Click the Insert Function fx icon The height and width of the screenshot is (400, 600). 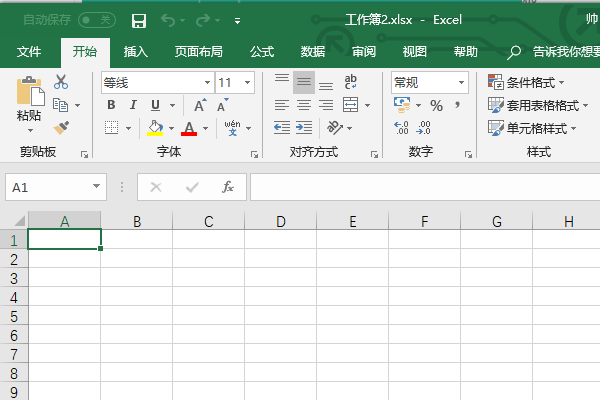click(227, 187)
